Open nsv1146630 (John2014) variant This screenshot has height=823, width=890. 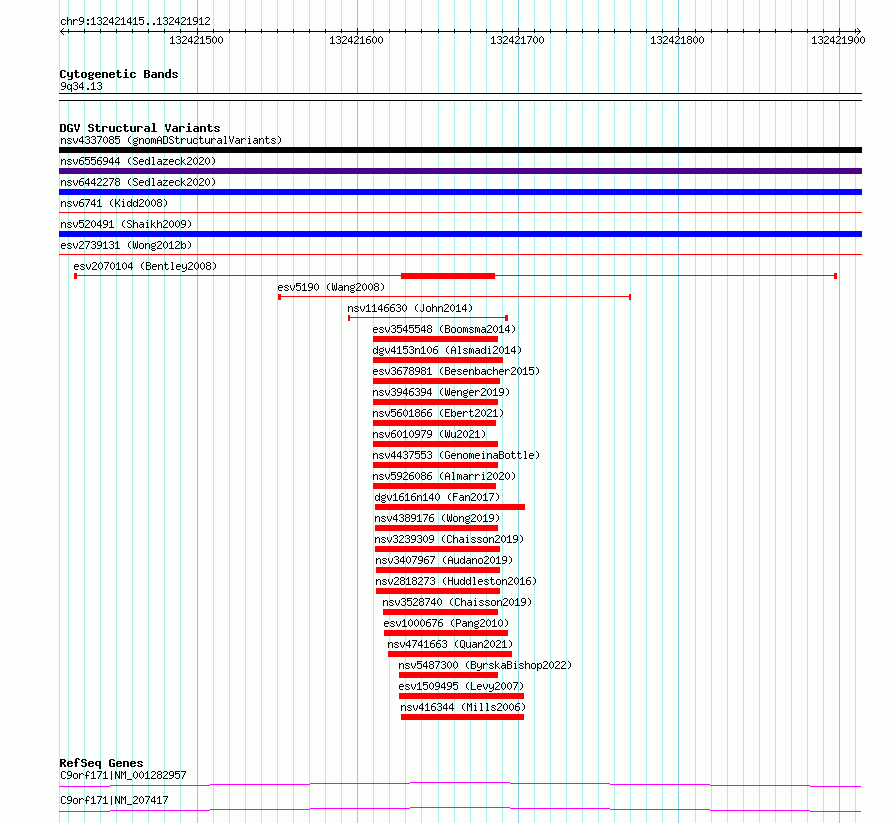410,308
